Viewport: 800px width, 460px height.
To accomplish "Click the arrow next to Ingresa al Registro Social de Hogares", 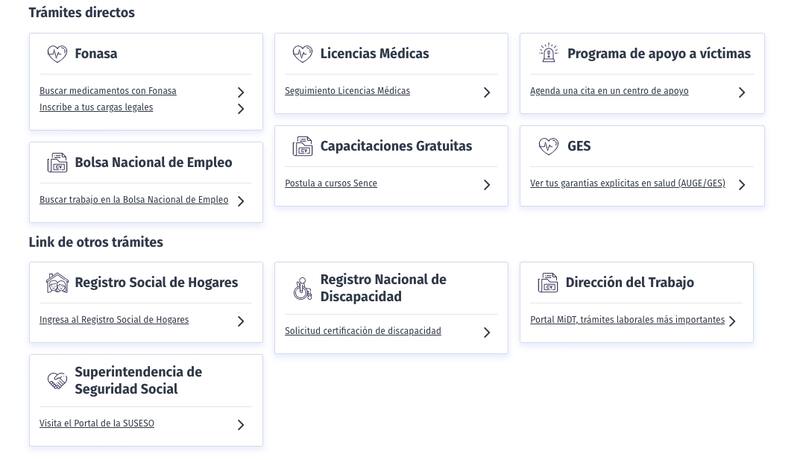I will point(241,321).
